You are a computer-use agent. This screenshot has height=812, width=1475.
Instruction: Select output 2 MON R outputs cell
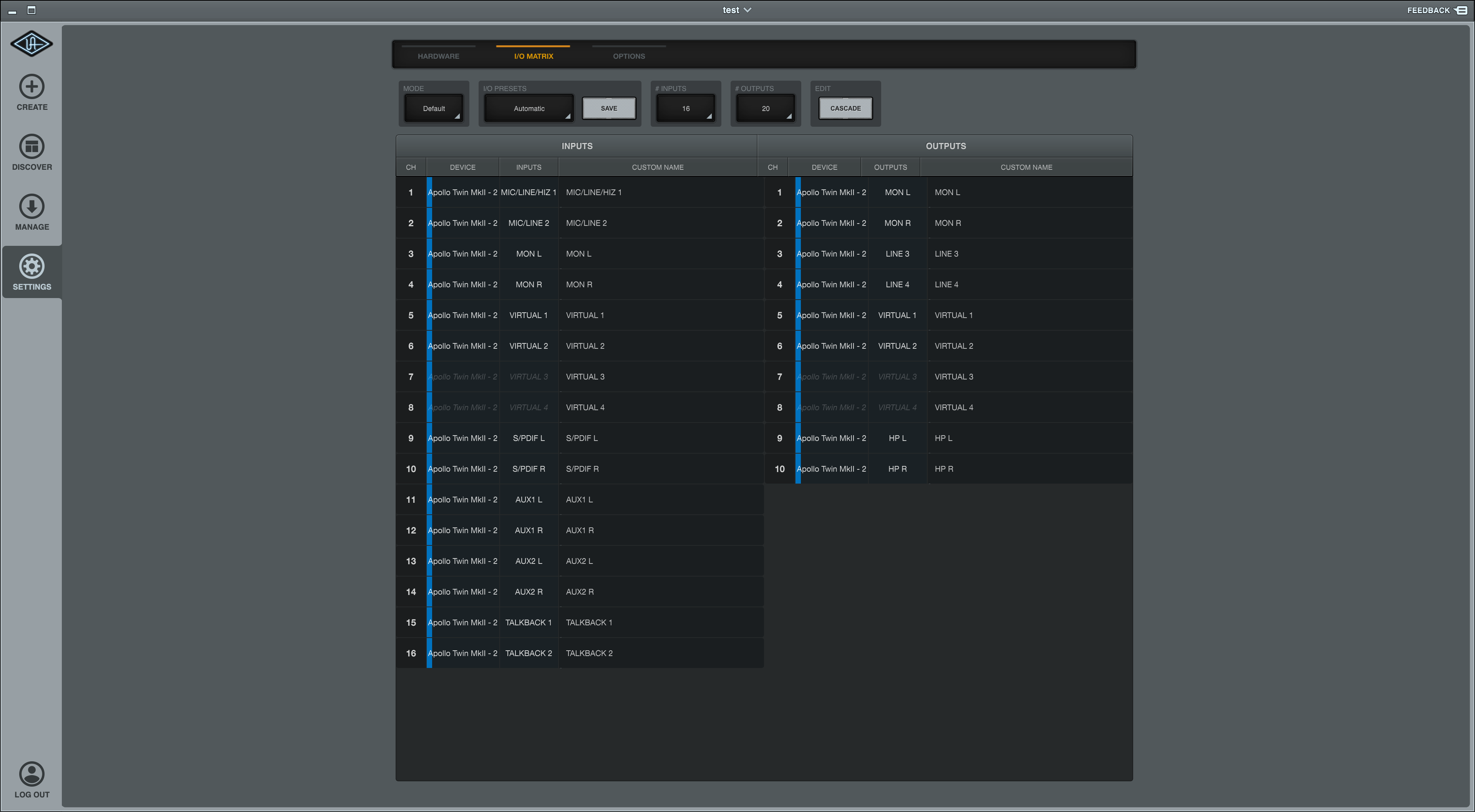897,223
